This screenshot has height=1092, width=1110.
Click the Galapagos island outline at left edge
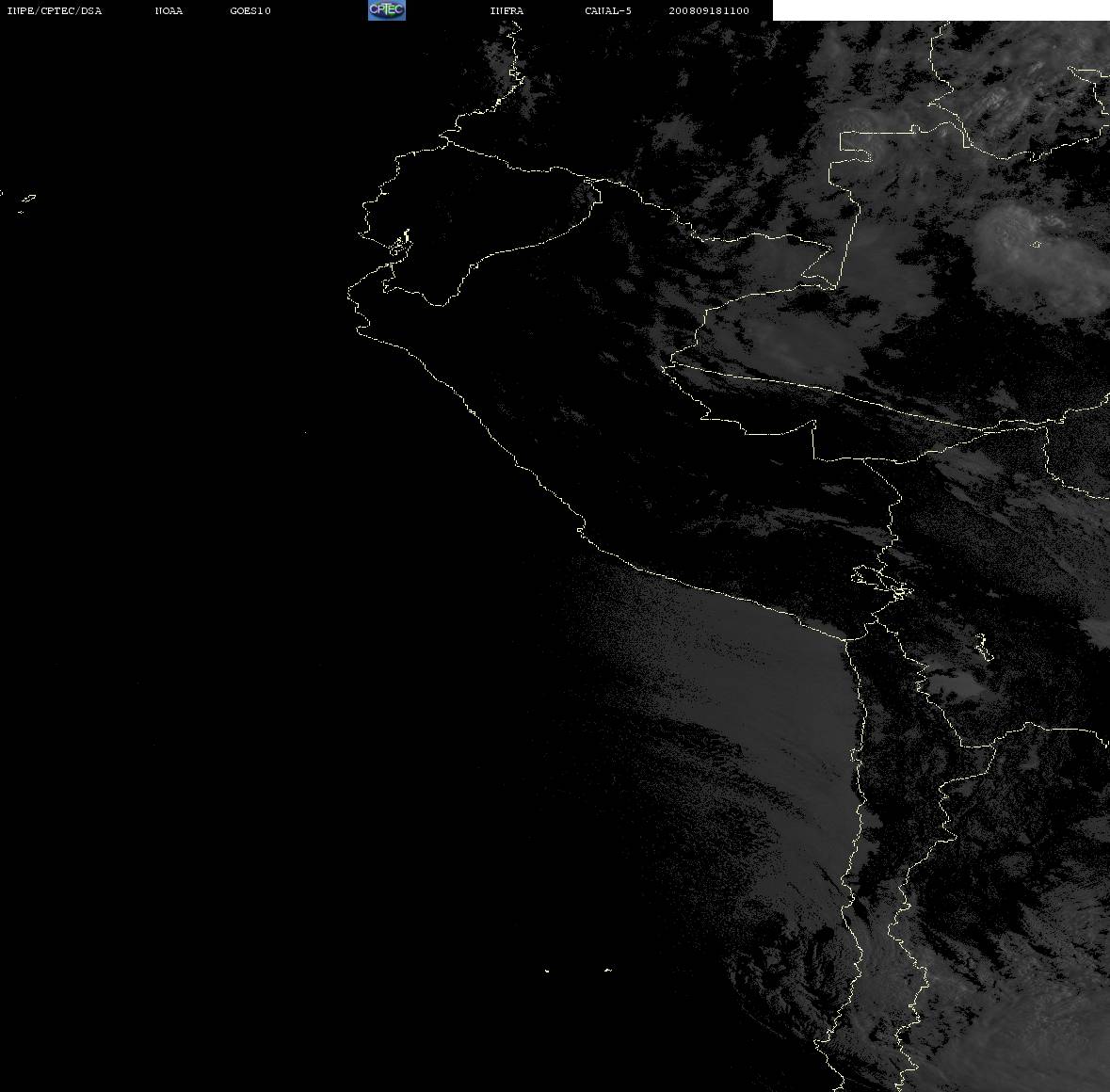point(27,199)
